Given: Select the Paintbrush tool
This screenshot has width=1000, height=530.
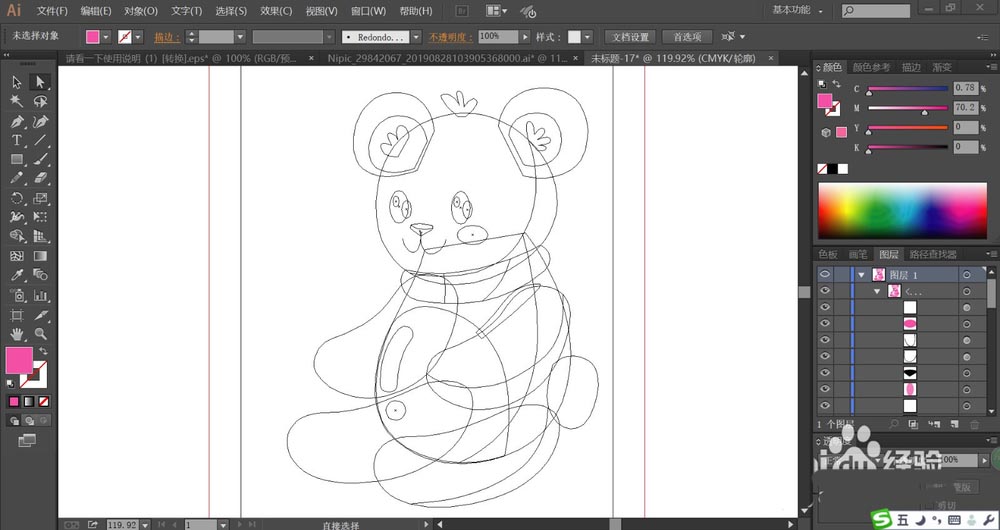Looking at the screenshot, I should [40, 159].
